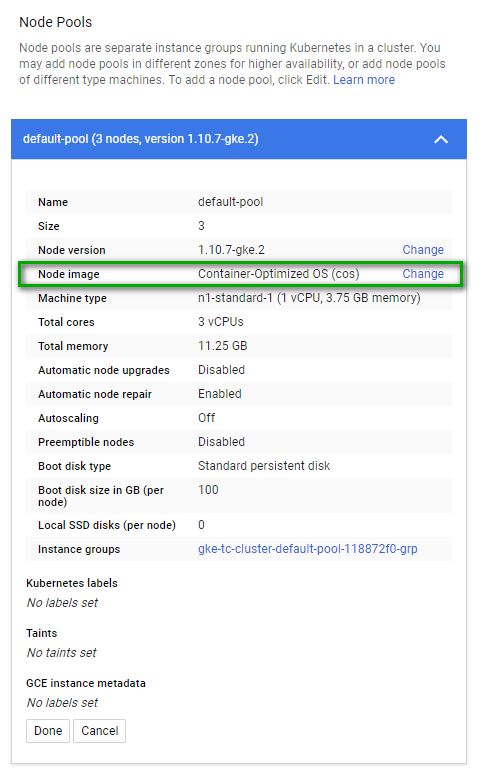This screenshot has height=772, width=495.
Task: Click the Taints section heading
Action: [x=41, y=633]
